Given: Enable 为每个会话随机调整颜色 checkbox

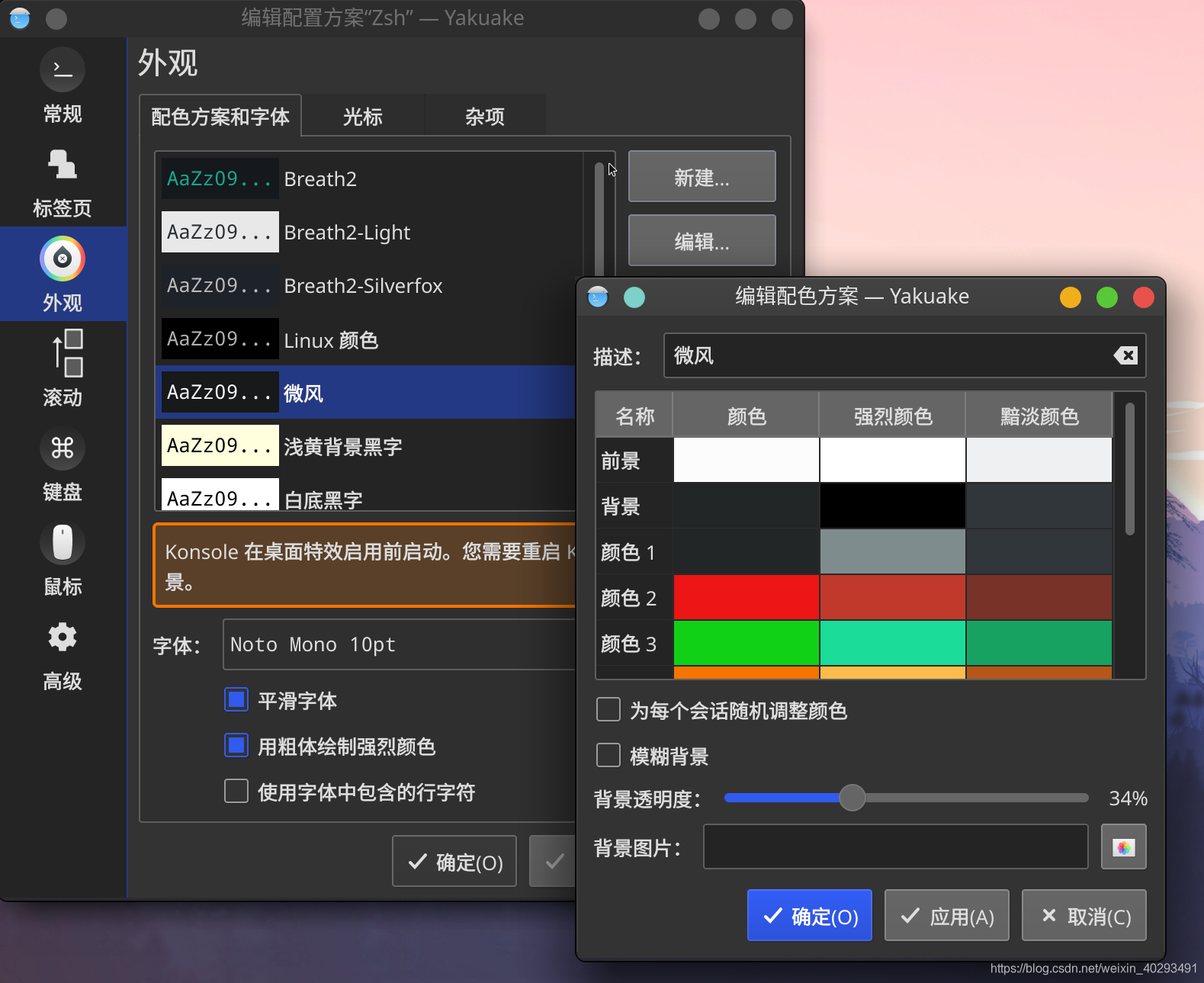Looking at the screenshot, I should point(608,709).
